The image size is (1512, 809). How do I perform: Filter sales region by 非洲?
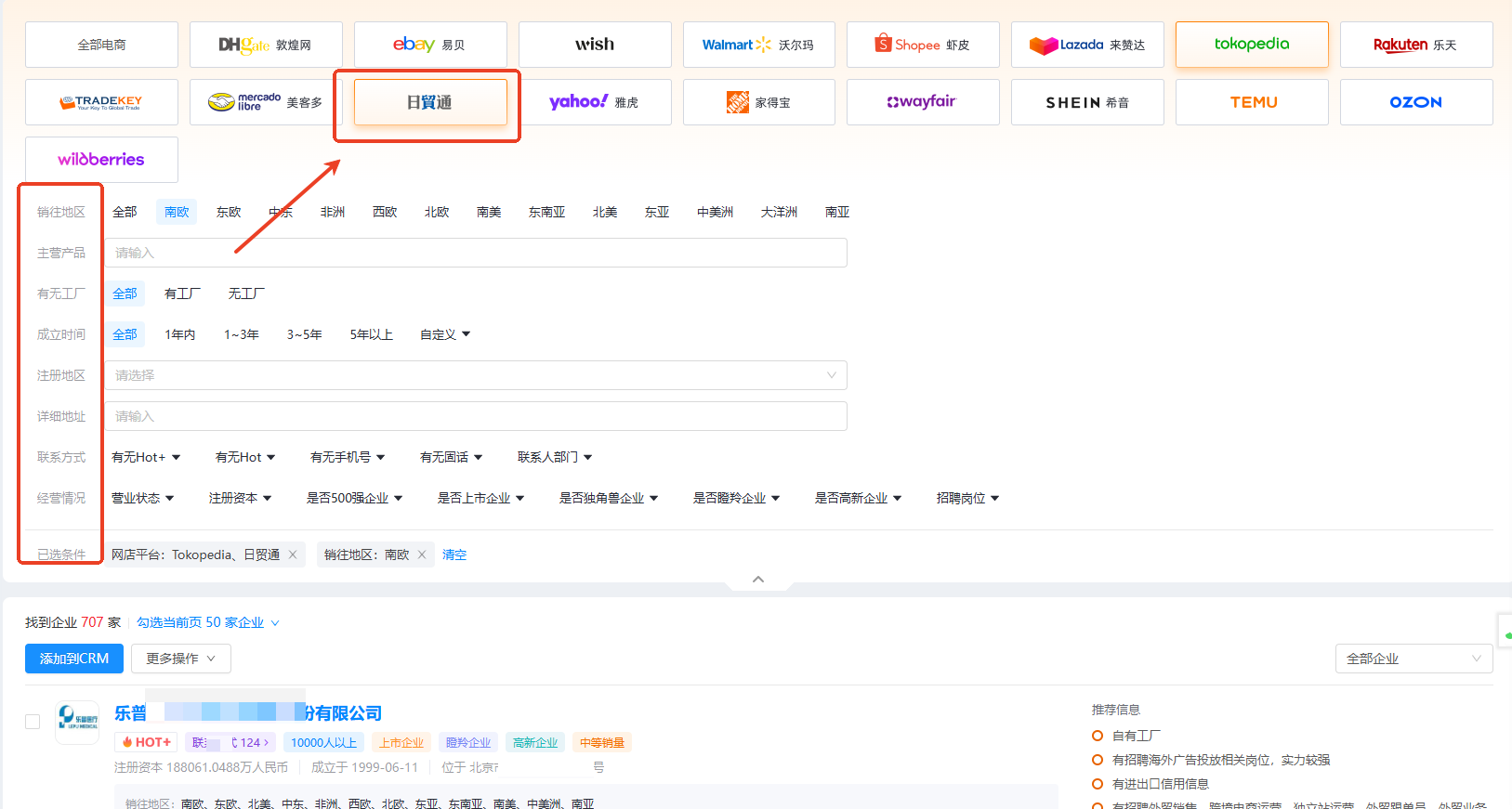click(x=333, y=212)
